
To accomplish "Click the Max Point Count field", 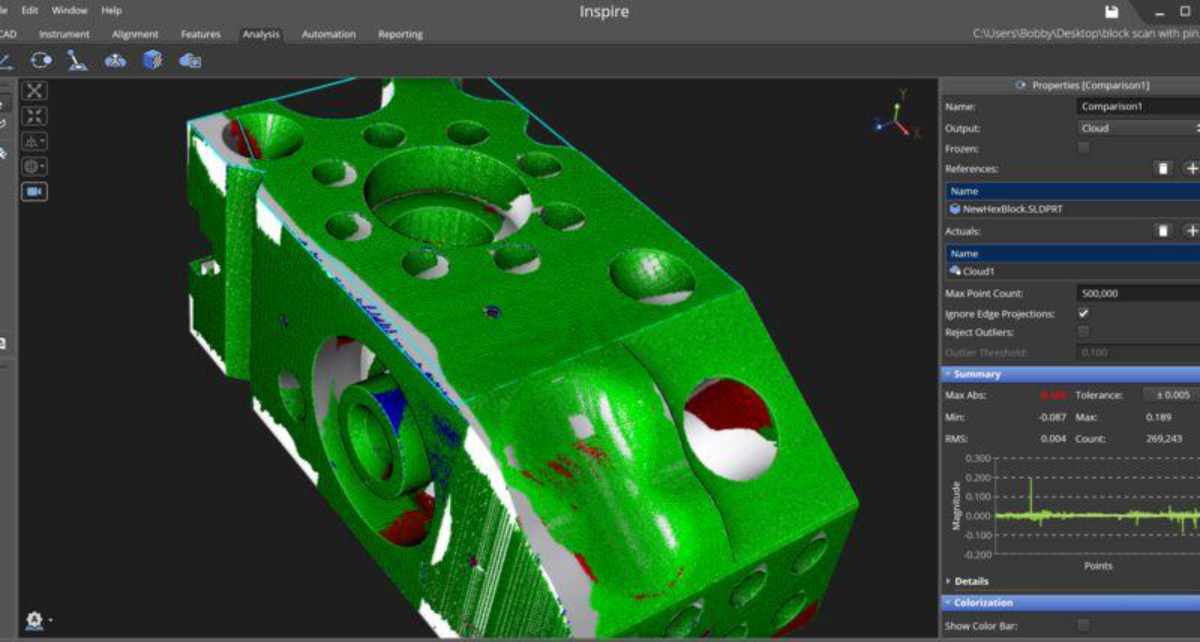I will coord(1137,294).
